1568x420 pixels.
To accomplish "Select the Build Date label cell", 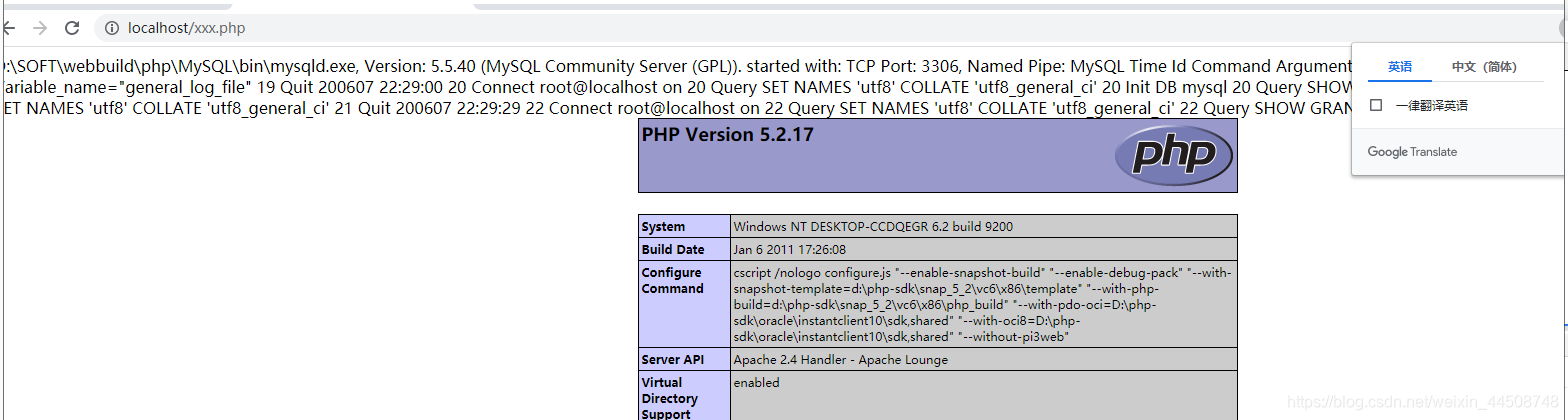I will [x=685, y=250].
